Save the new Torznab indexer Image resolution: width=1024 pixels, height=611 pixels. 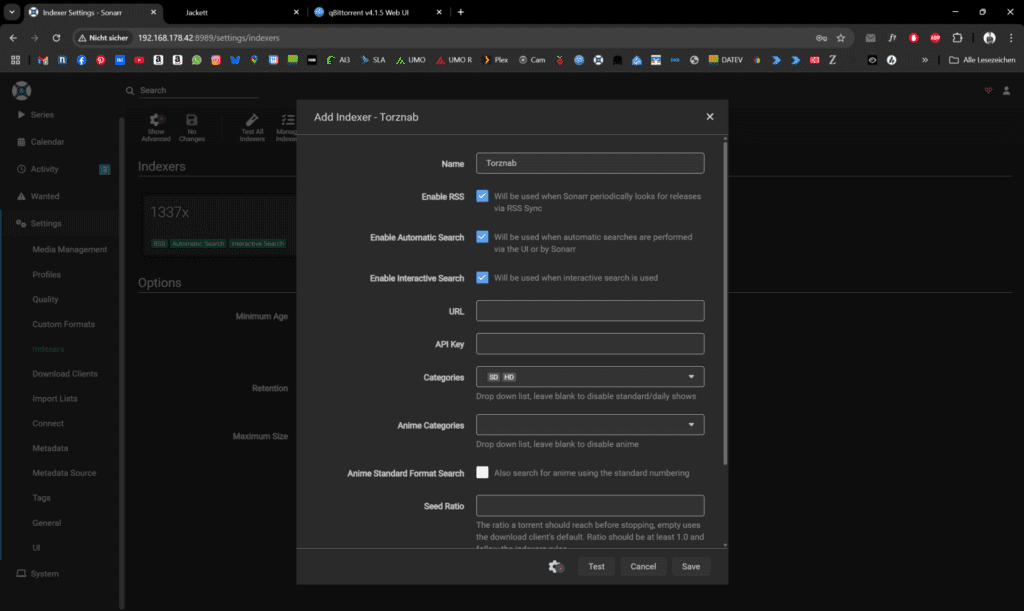691,567
